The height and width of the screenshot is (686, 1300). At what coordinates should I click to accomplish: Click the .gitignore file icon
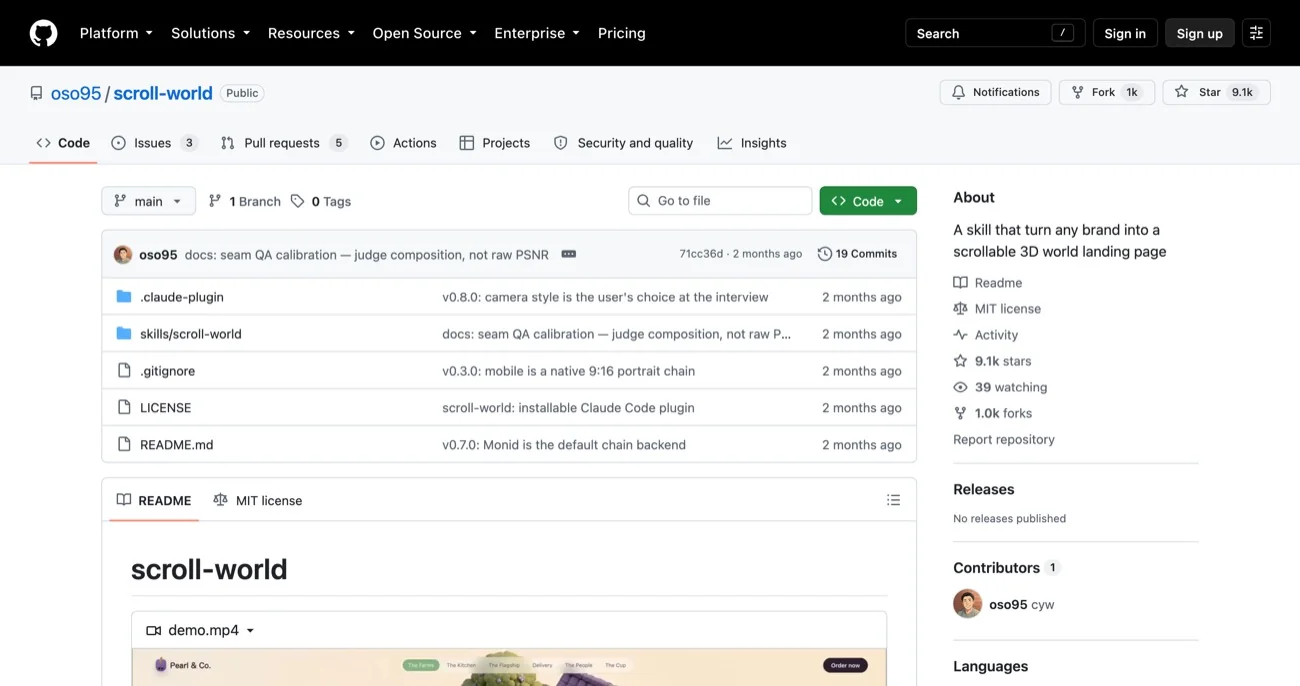click(x=124, y=371)
